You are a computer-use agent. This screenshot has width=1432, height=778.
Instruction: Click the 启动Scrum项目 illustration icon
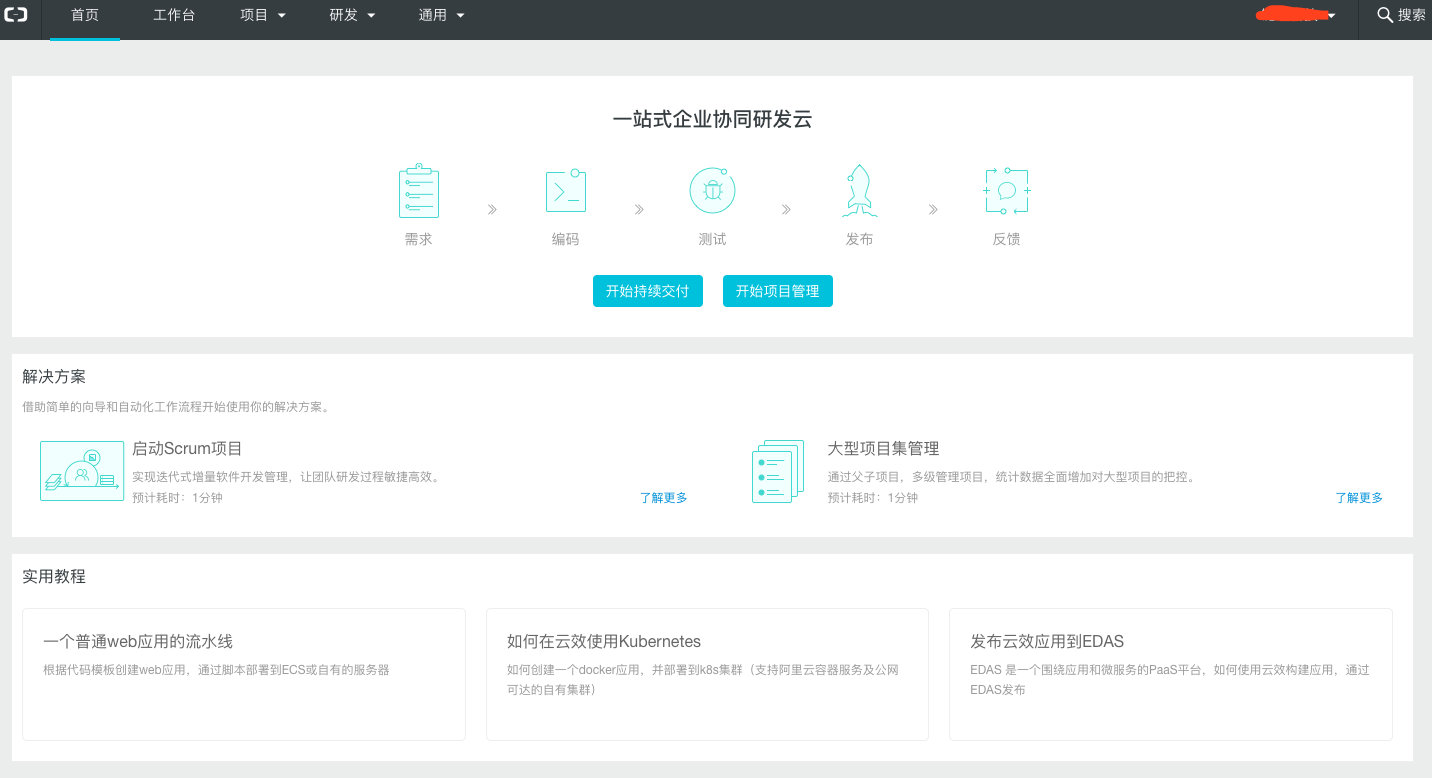pyautogui.click(x=82, y=470)
